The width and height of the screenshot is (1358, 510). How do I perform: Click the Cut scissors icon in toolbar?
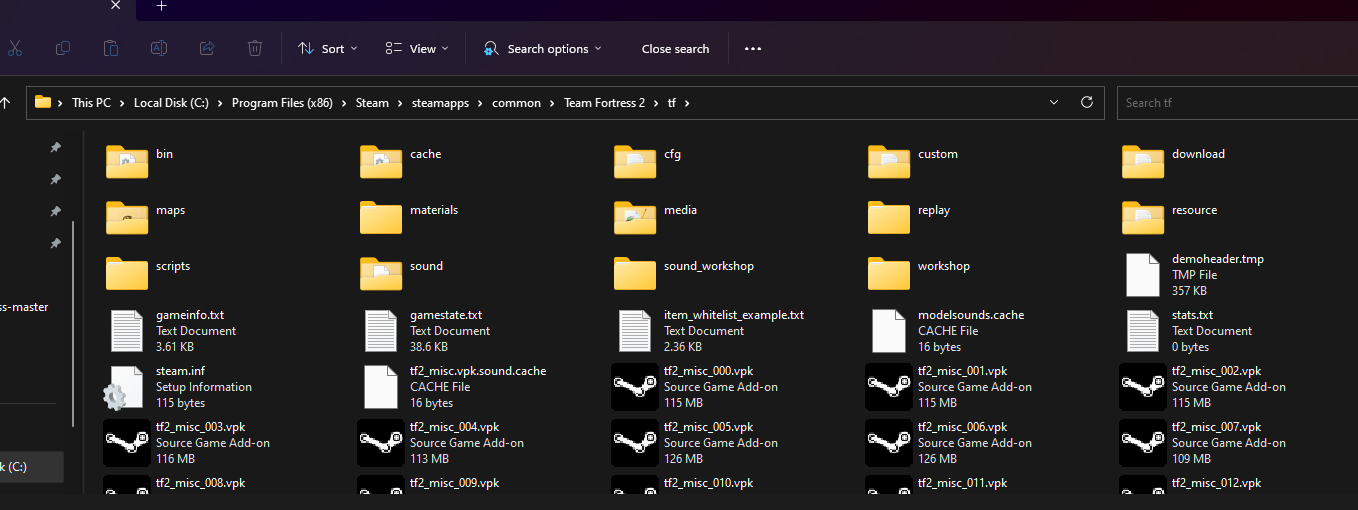coord(15,48)
